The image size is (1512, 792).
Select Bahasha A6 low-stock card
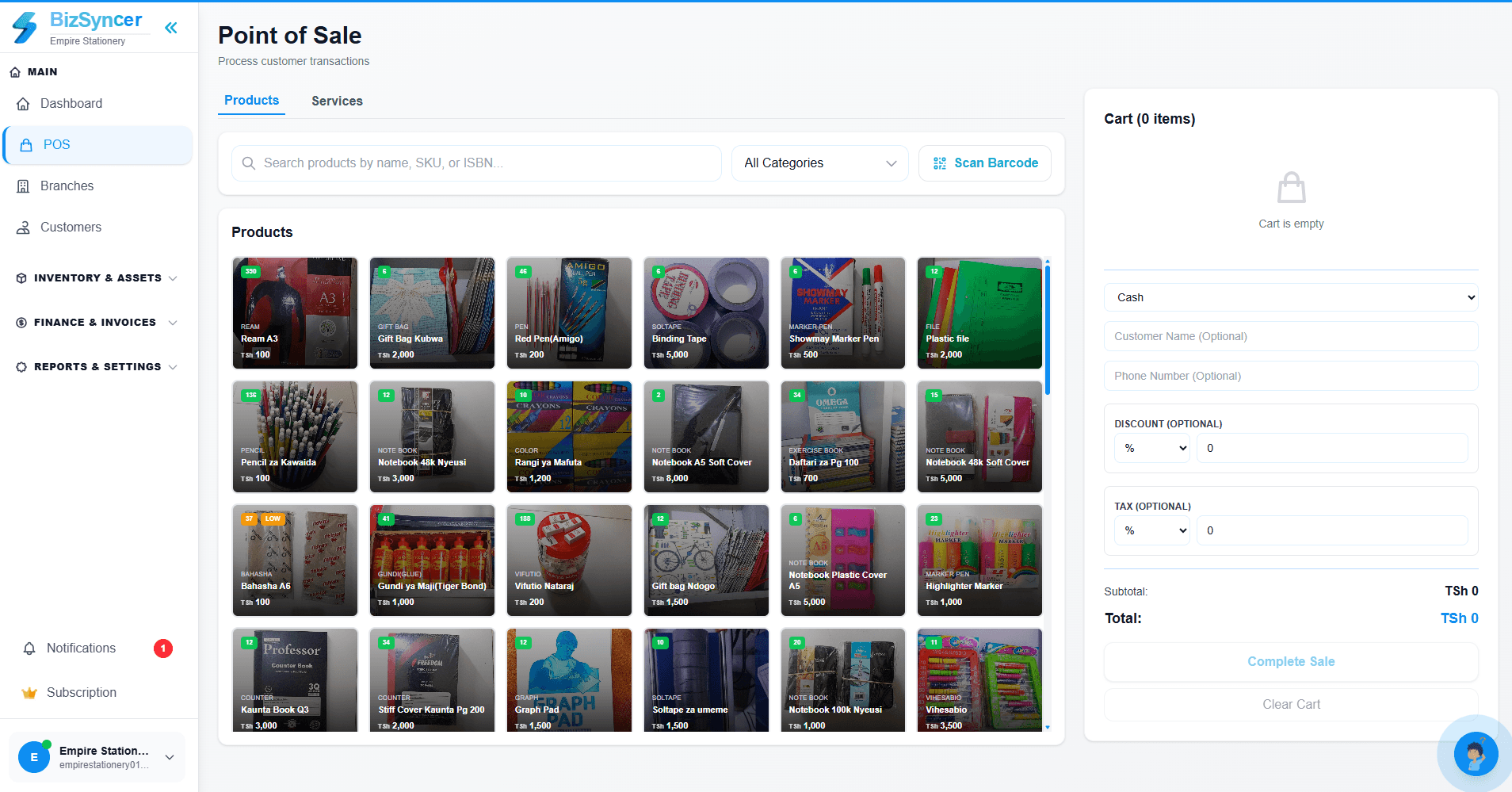295,560
